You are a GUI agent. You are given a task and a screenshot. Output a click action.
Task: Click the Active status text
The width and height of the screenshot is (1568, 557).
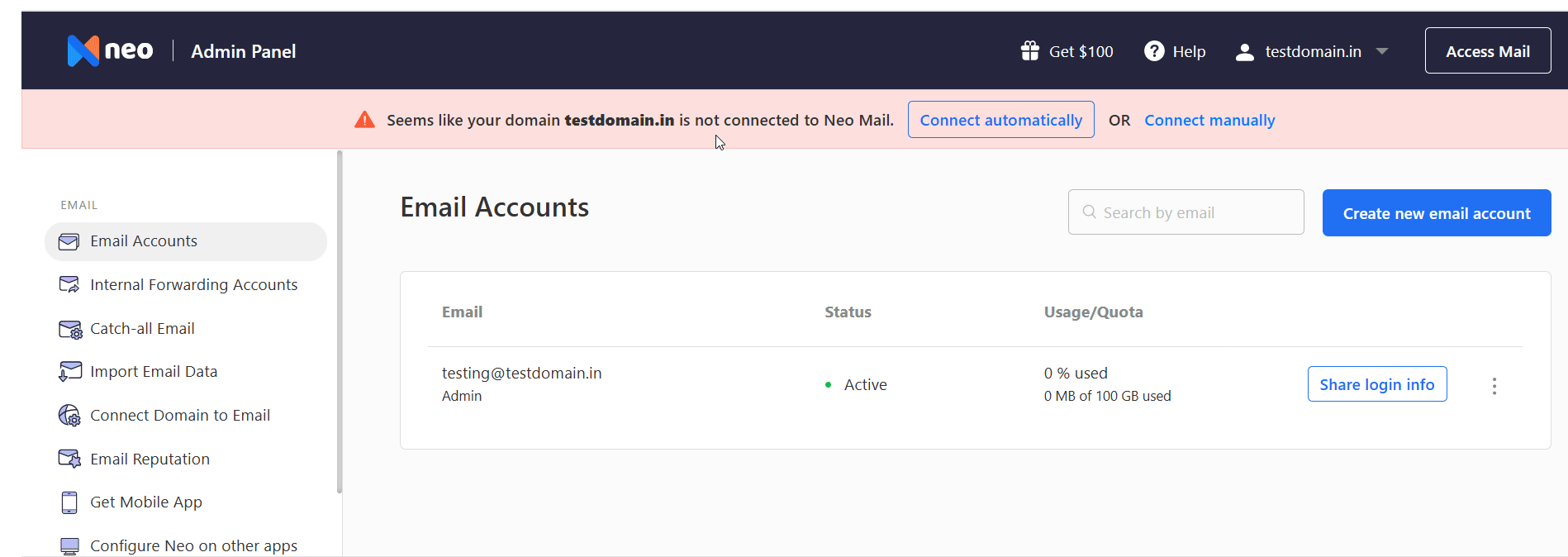pyautogui.click(x=866, y=385)
